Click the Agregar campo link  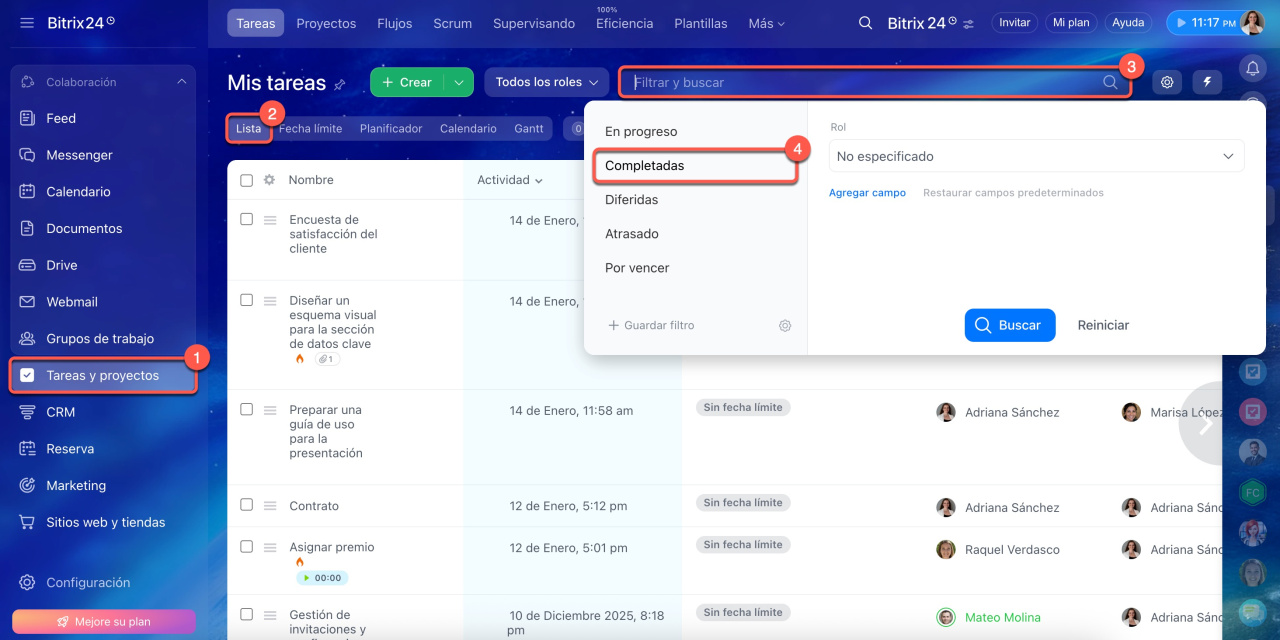[867, 193]
